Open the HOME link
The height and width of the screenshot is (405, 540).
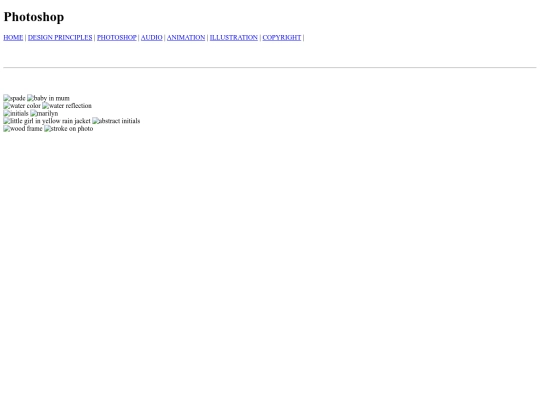pos(13,38)
